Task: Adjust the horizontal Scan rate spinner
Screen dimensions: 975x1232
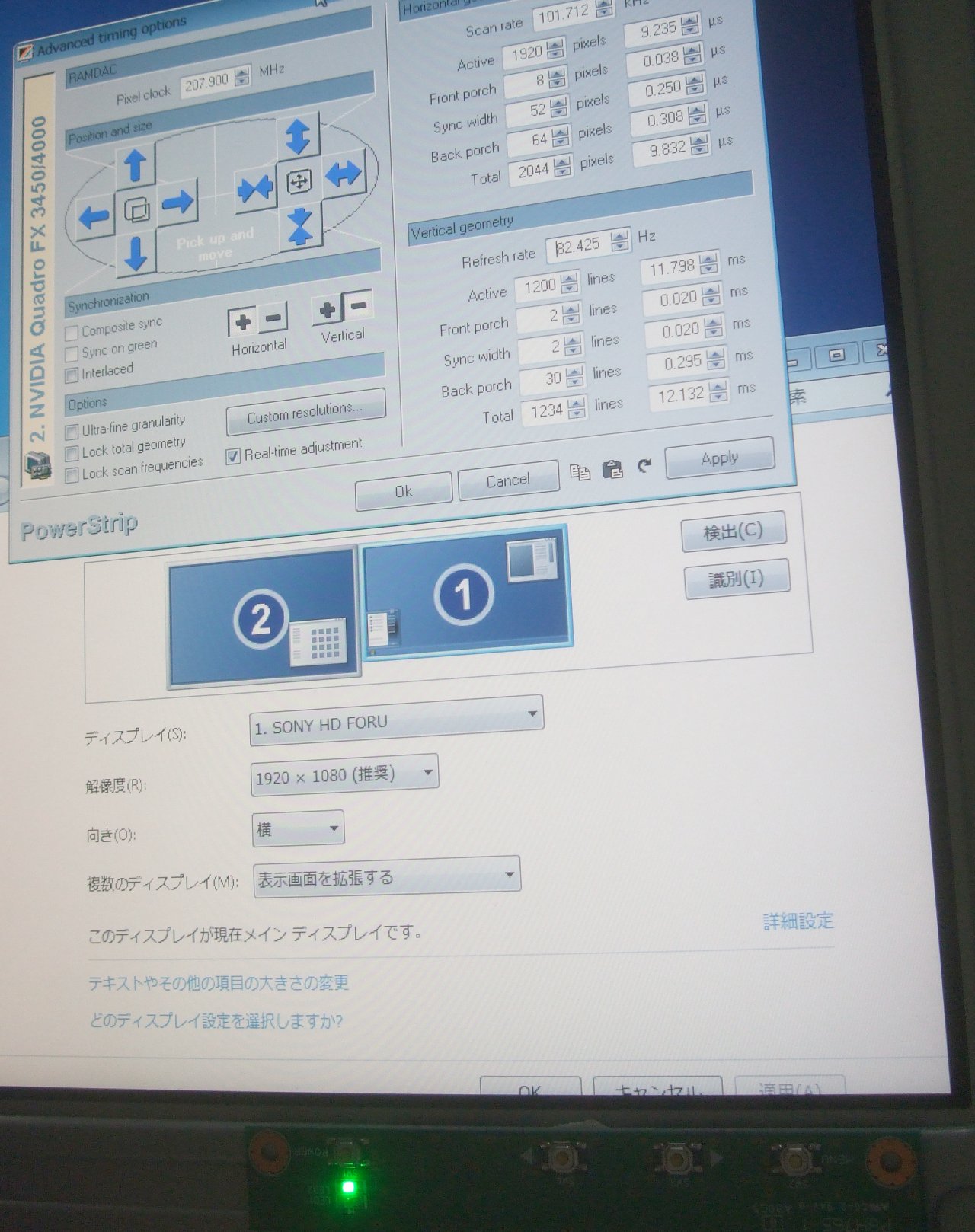Action: pos(604,10)
